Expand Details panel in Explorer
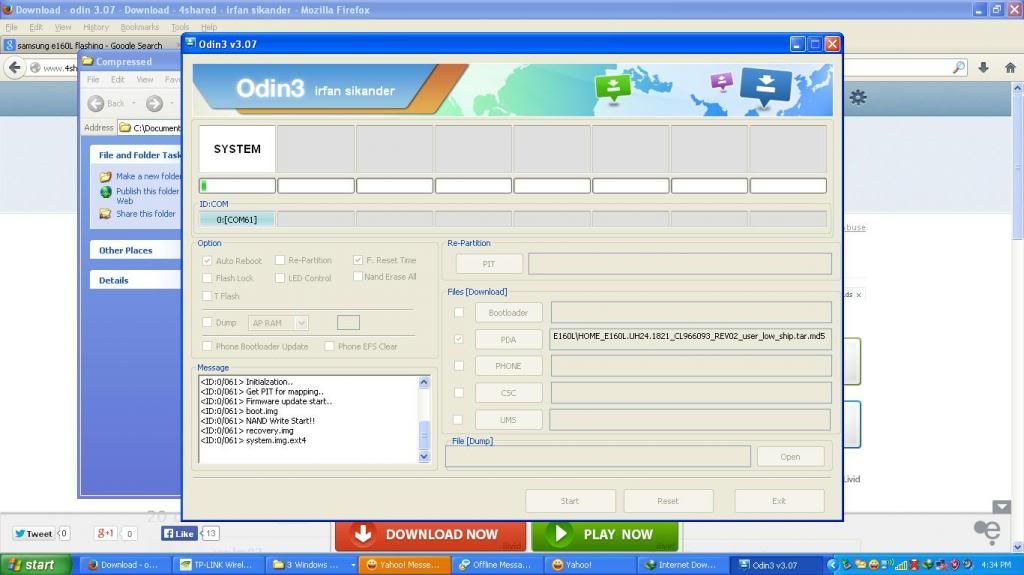This screenshot has height=575, width=1024. click(135, 280)
